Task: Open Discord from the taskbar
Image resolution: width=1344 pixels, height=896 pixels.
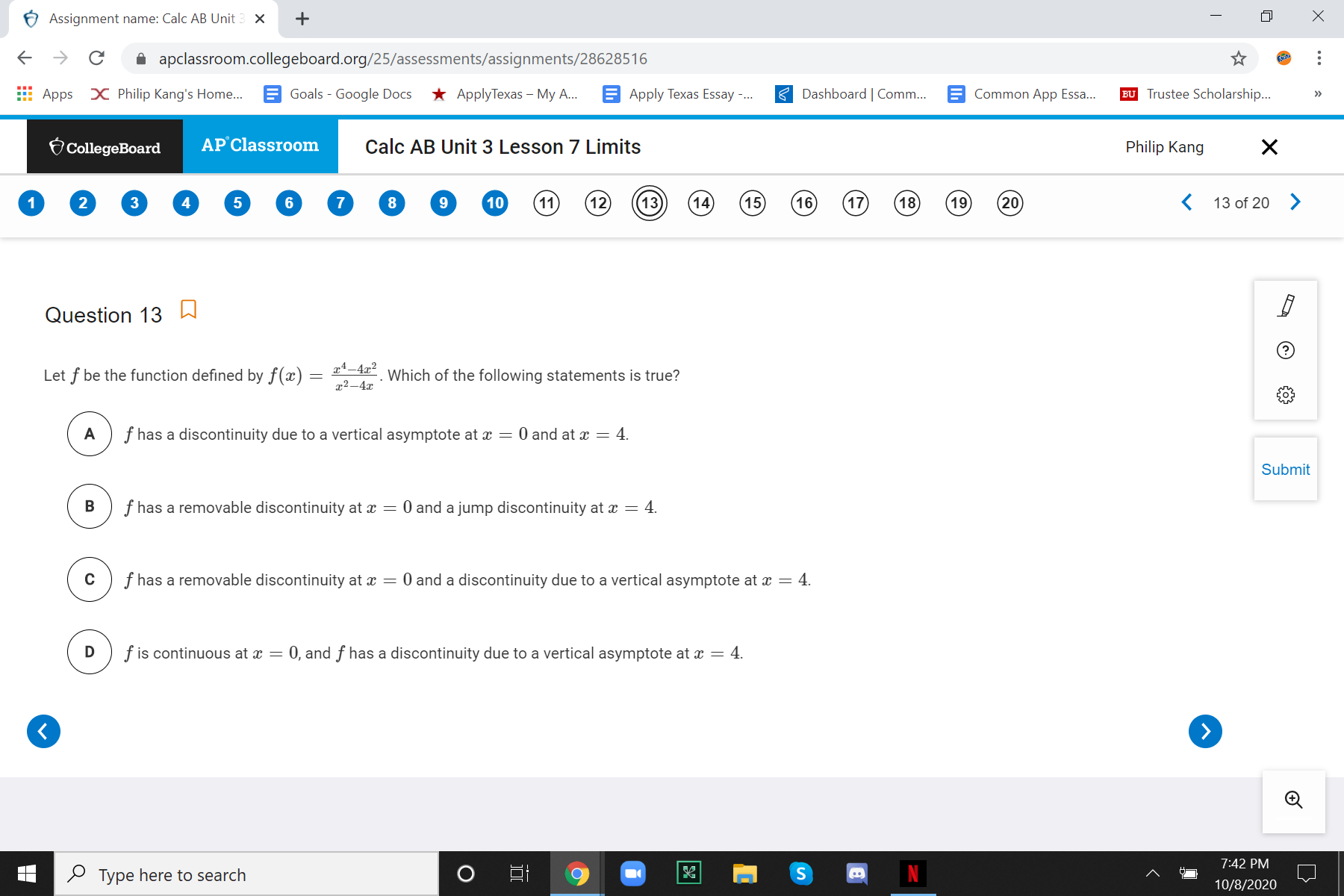Action: (856, 873)
